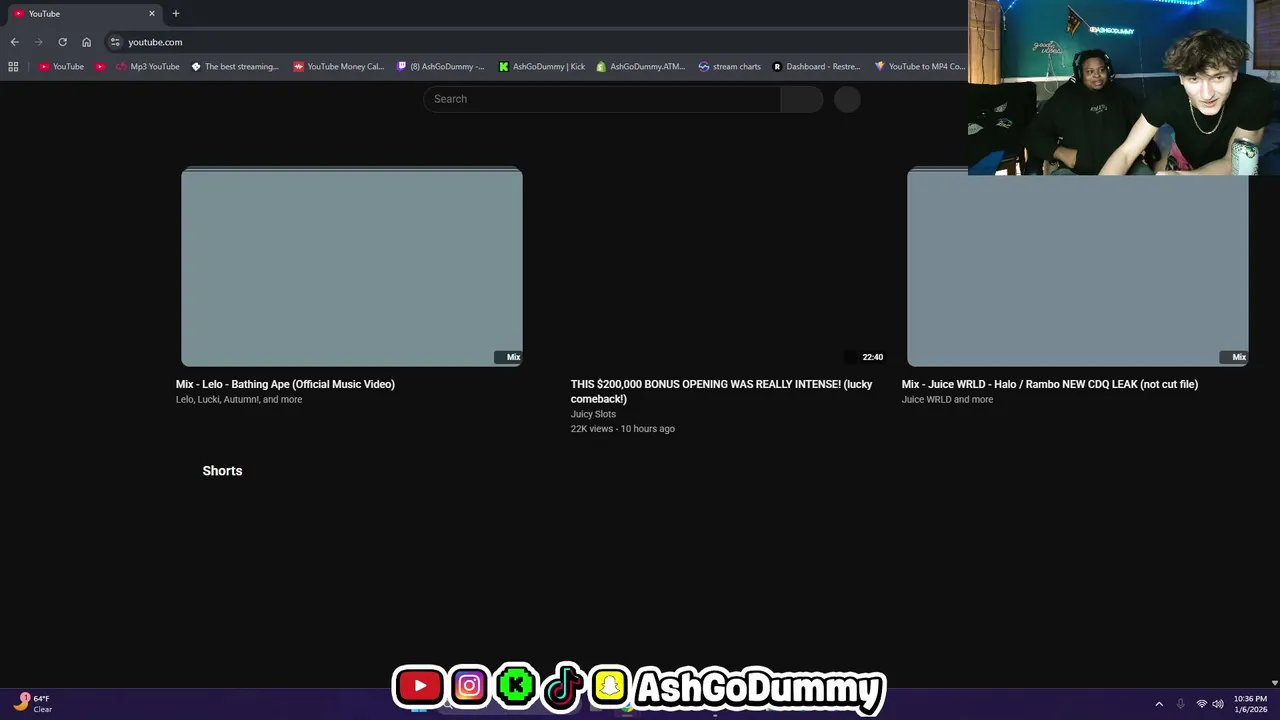Open the Mp3 YouTube bookmark
The height and width of the screenshot is (720, 1280).
[148, 67]
